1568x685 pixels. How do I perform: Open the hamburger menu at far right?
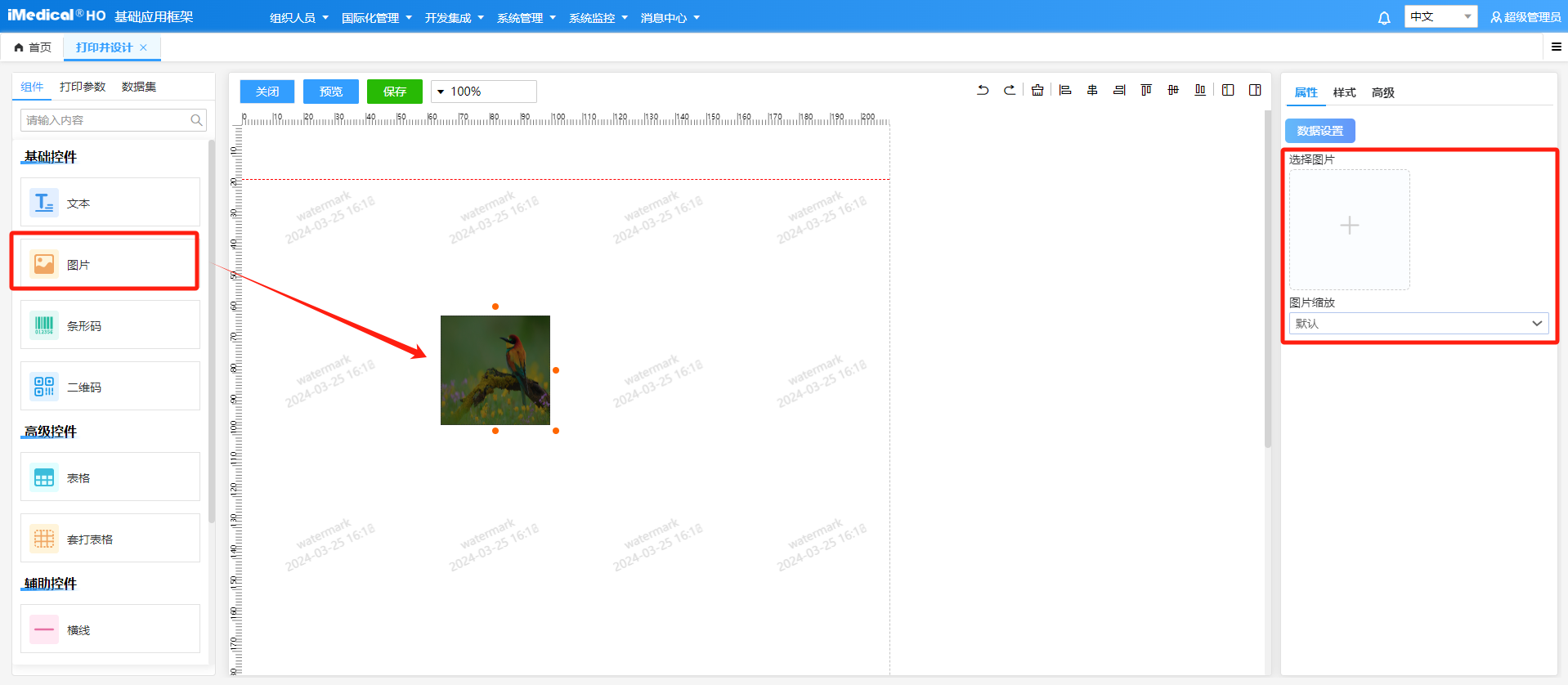point(1557,47)
